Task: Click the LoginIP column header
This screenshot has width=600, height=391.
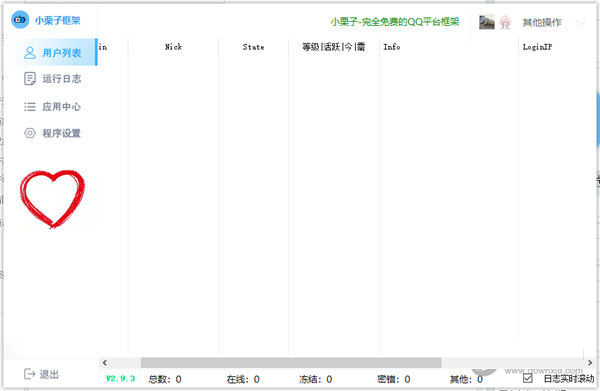Action: point(537,47)
